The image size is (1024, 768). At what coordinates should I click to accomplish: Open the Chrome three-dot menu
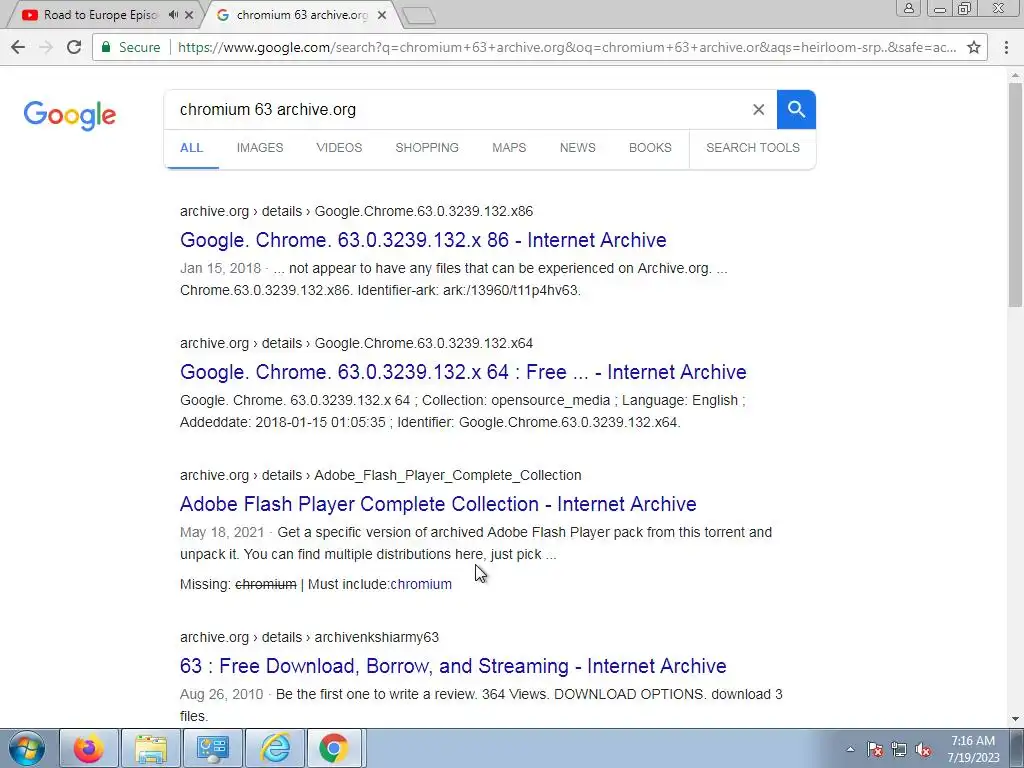click(1006, 47)
